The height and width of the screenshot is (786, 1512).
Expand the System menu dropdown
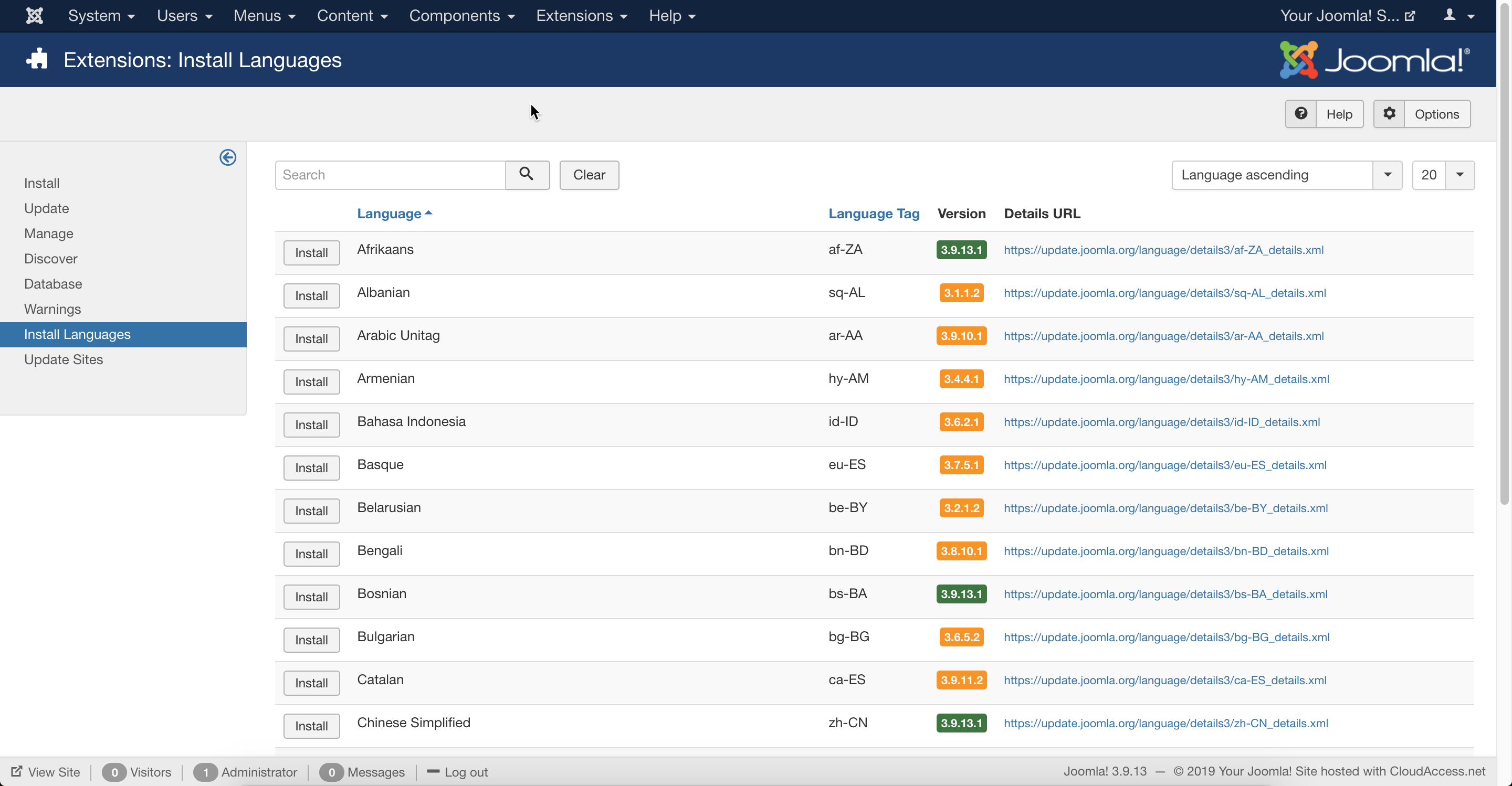(x=101, y=16)
